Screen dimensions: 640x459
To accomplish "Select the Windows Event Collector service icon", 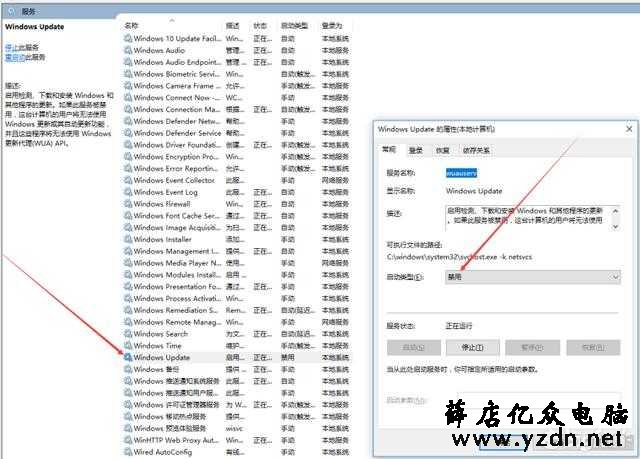I will (x=128, y=180).
